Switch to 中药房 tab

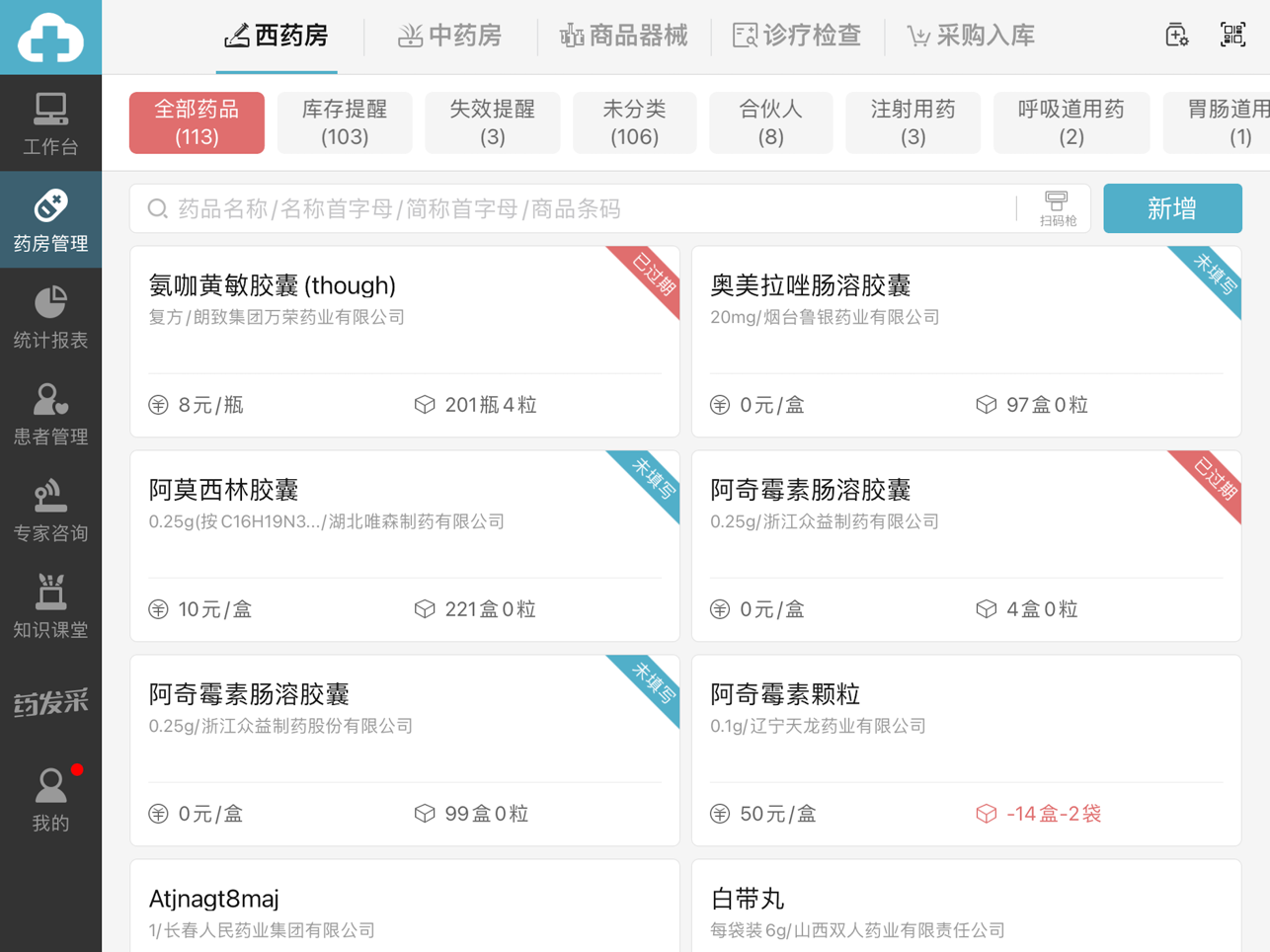tap(449, 37)
